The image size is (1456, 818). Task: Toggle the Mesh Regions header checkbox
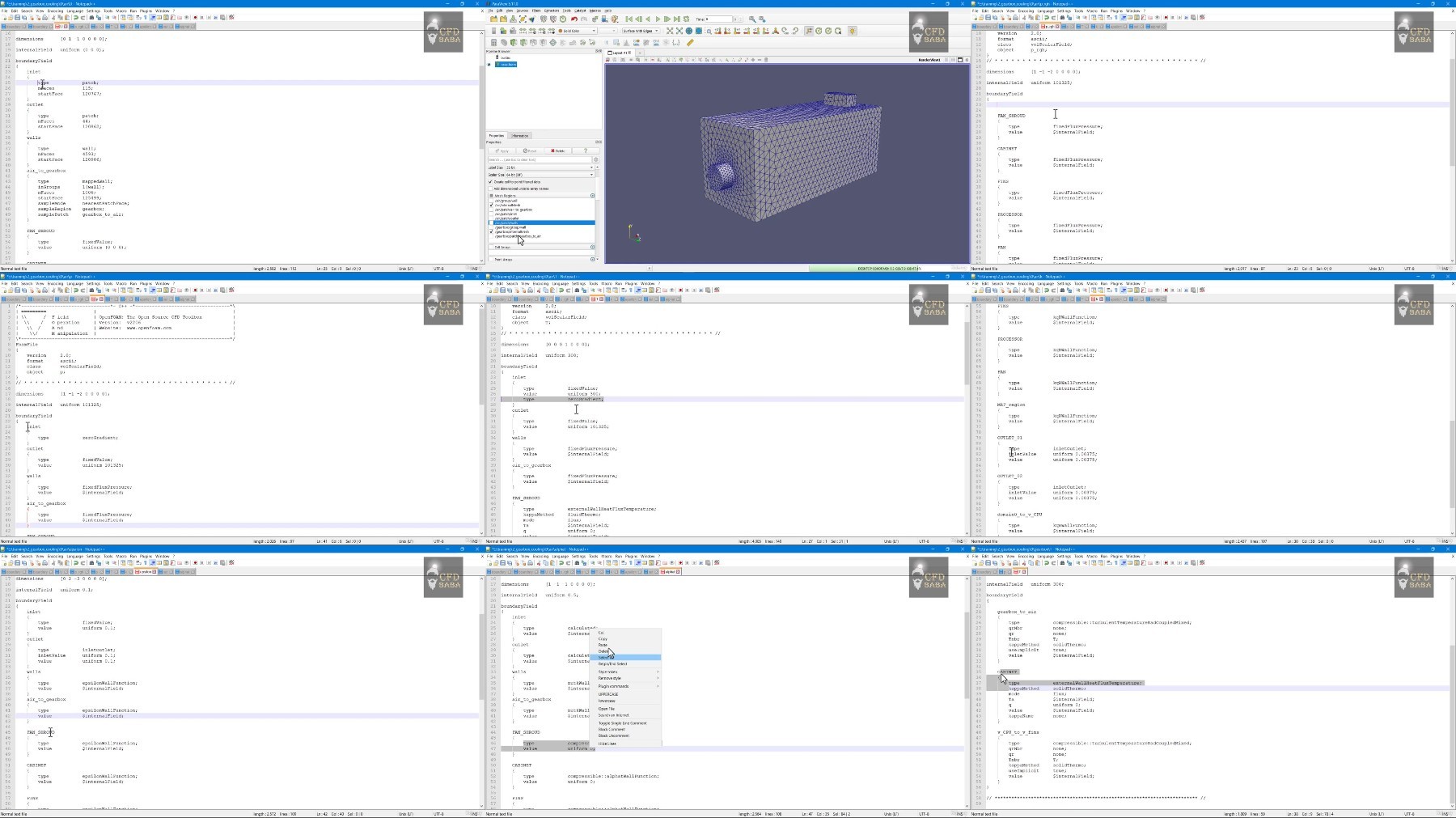491,196
